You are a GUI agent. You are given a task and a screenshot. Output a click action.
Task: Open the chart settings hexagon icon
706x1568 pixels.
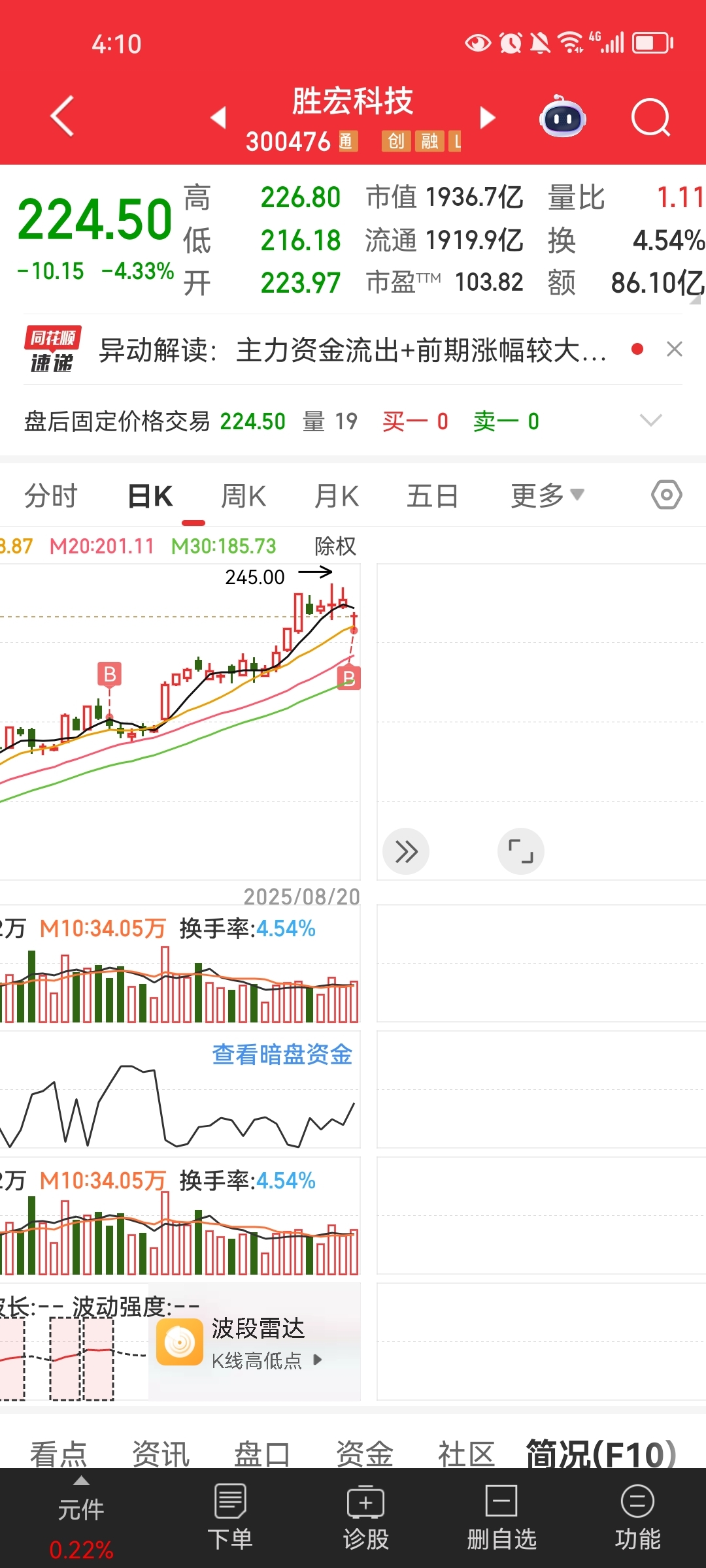pos(667,495)
